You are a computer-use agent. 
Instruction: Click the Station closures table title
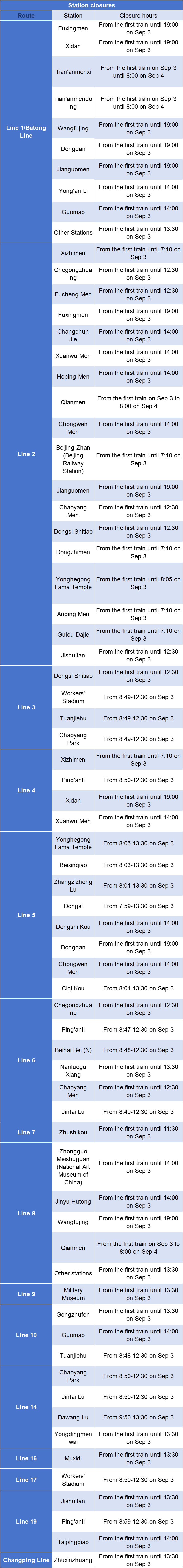coord(91,5)
